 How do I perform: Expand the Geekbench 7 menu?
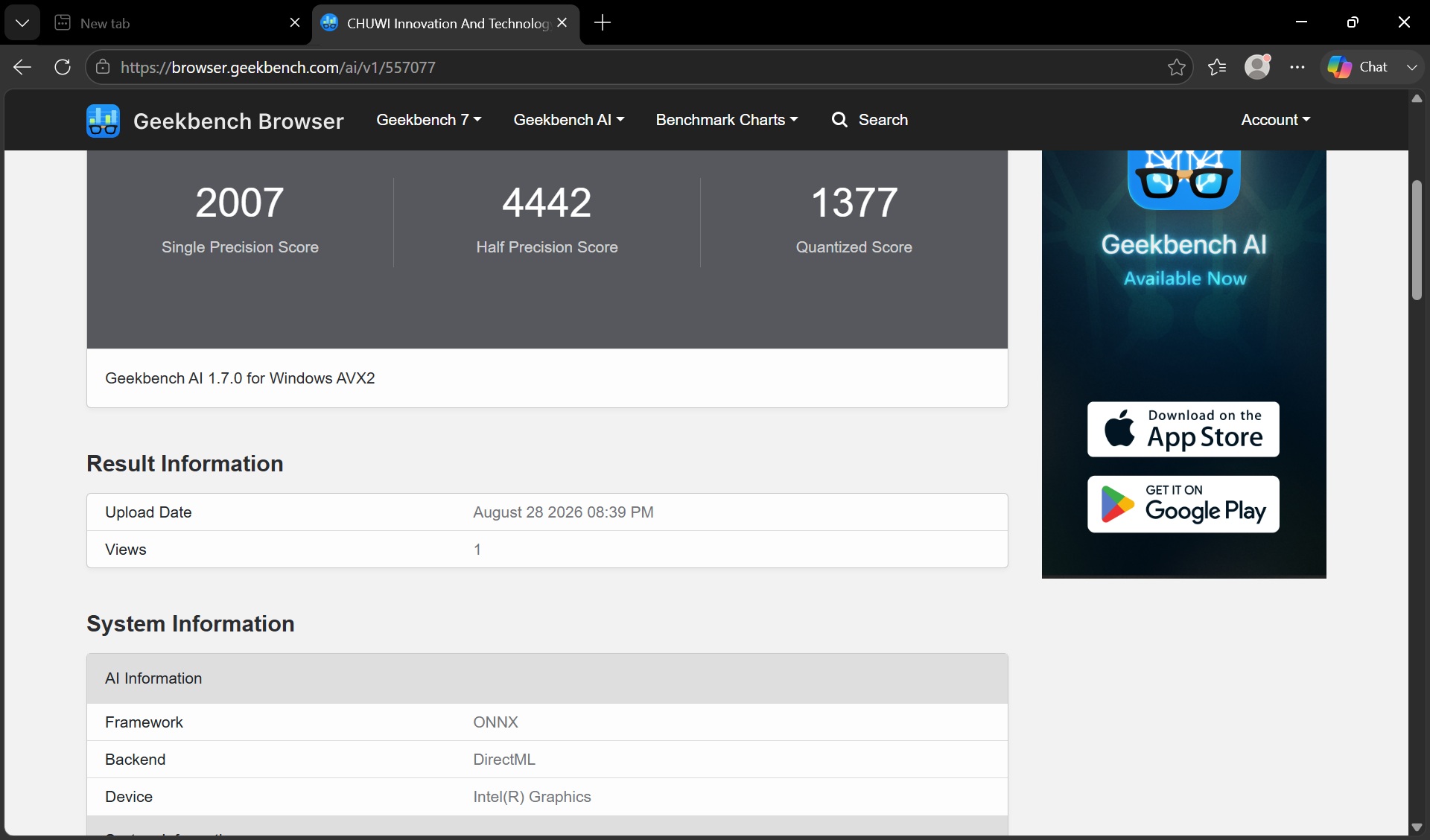click(429, 120)
